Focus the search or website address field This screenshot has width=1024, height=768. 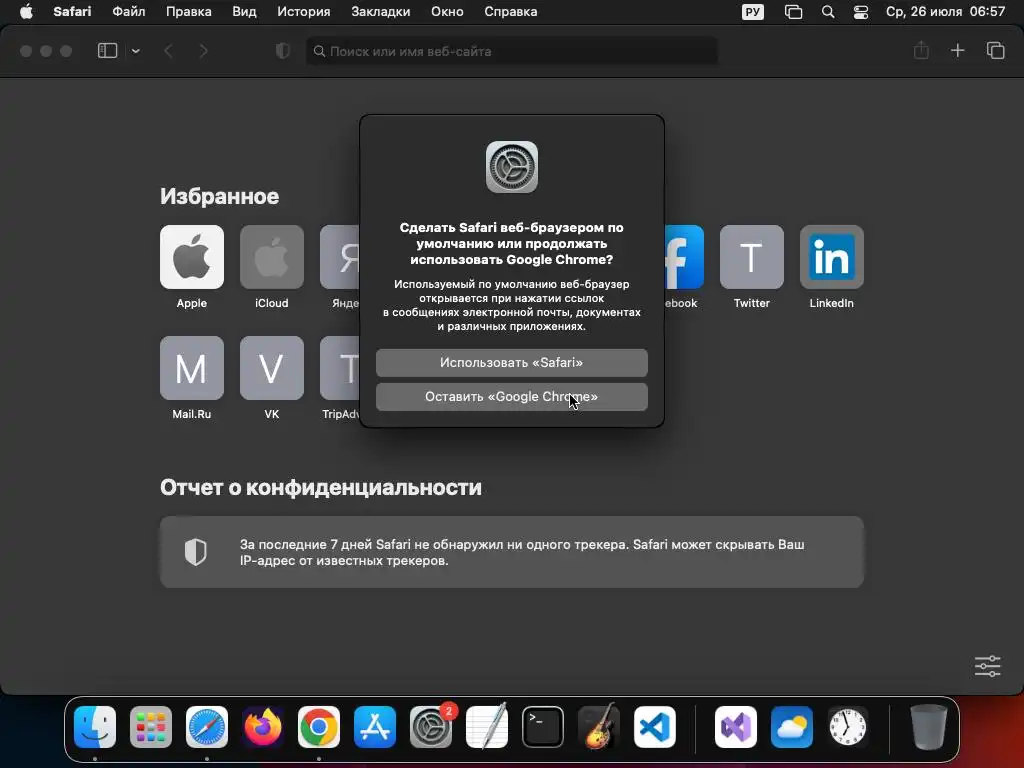pyautogui.click(x=511, y=51)
